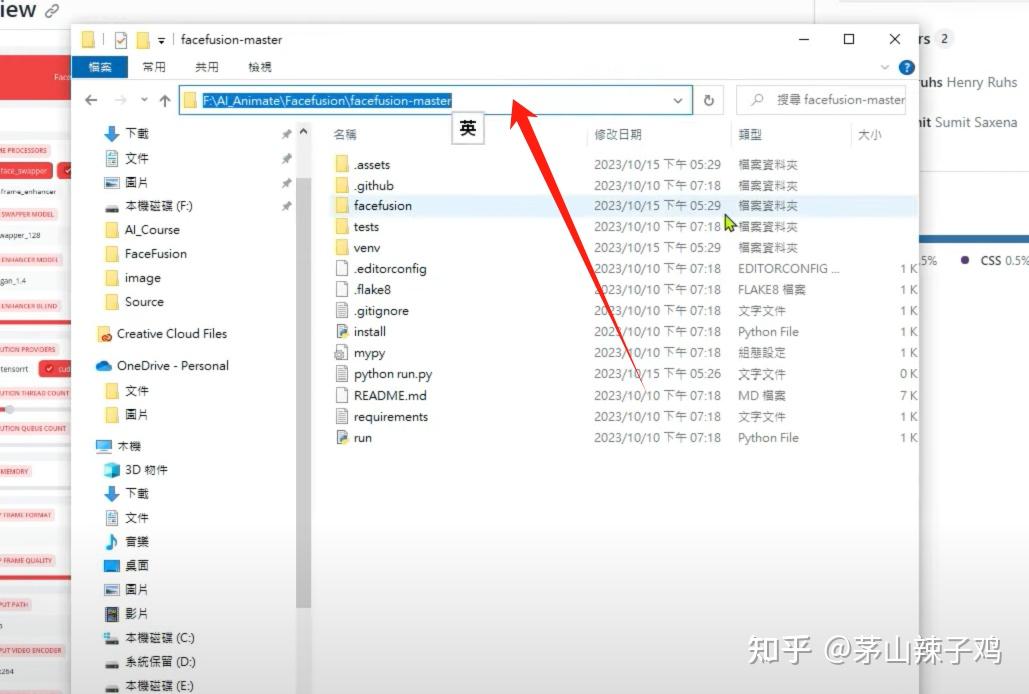Open the address bar history dropdown

(x=678, y=99)
